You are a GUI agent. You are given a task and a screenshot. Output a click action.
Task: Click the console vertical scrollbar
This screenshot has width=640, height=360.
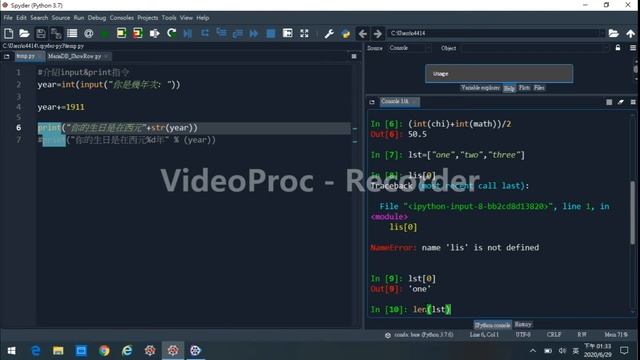pos(633,212)
